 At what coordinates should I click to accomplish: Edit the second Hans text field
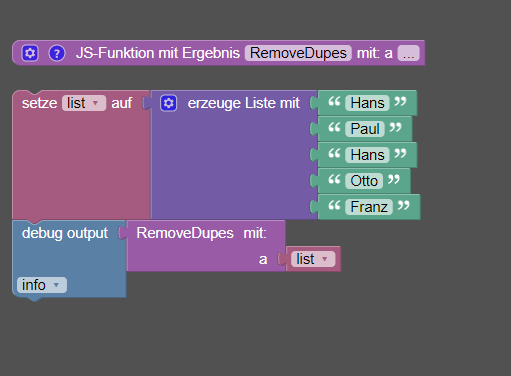click(367, 155)
